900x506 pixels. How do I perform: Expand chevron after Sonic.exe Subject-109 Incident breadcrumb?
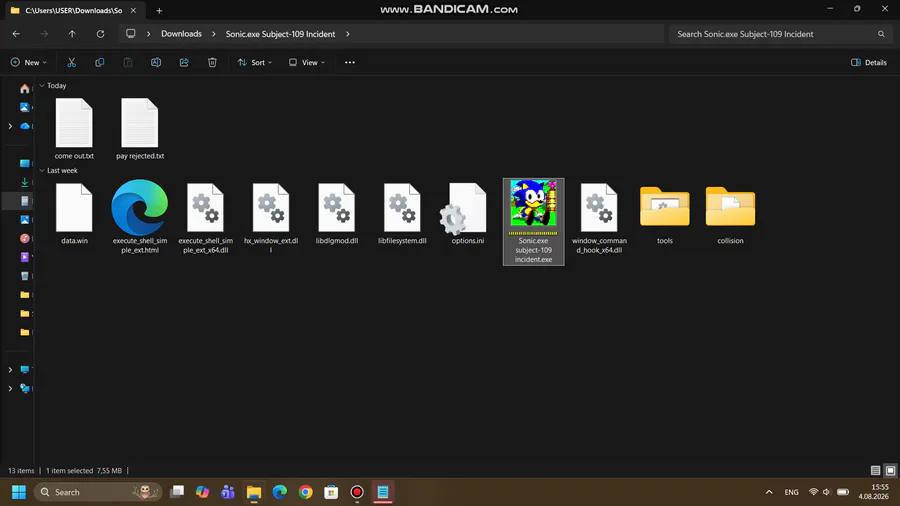(x=348, y=34)
